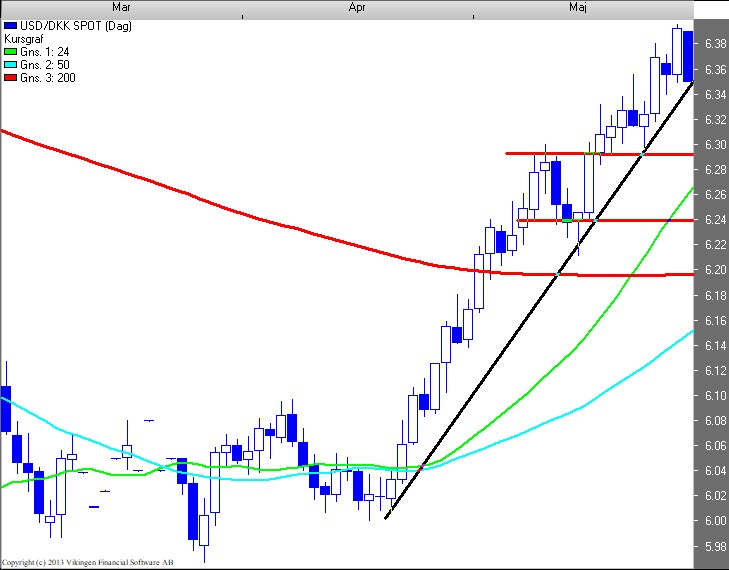This screenshot has width=729, height=570.
Task: Click the 6.28 price axis label
Action: (716, 170)
